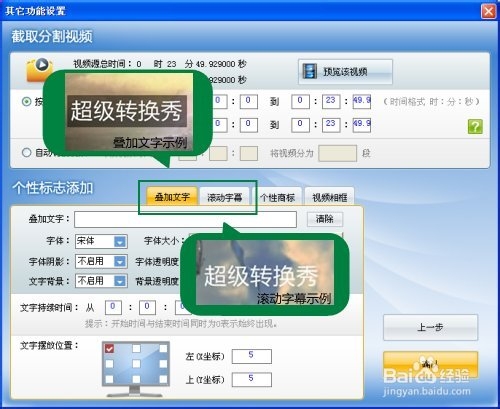
Task: Click the 个性标志添加 heading
Action: [53, 188]
